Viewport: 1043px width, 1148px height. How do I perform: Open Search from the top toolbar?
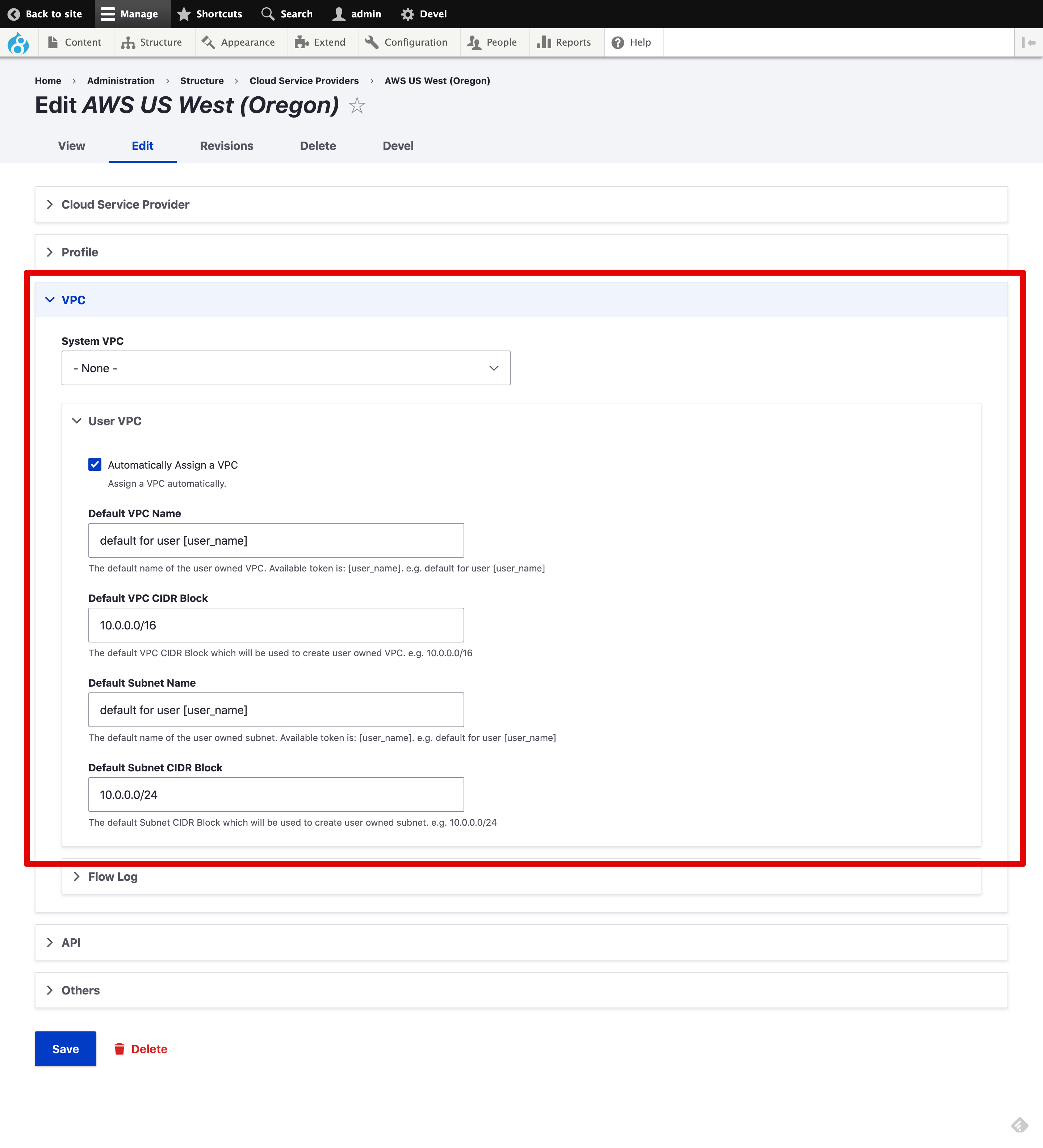pyautogui.click(x=287, y=14)
